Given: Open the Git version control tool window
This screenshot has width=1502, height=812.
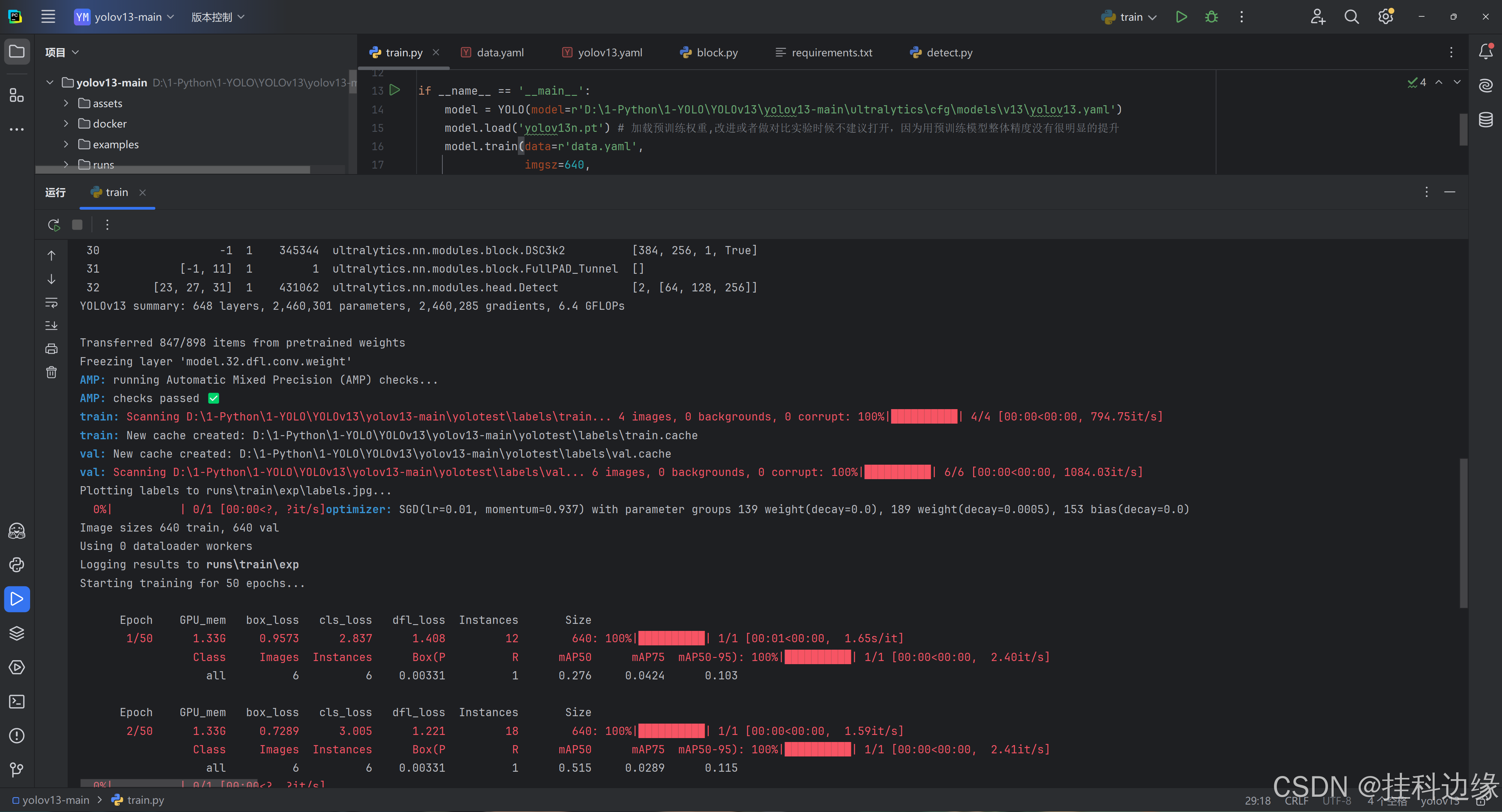Looking at the screenshot, I should pos(17,770).
